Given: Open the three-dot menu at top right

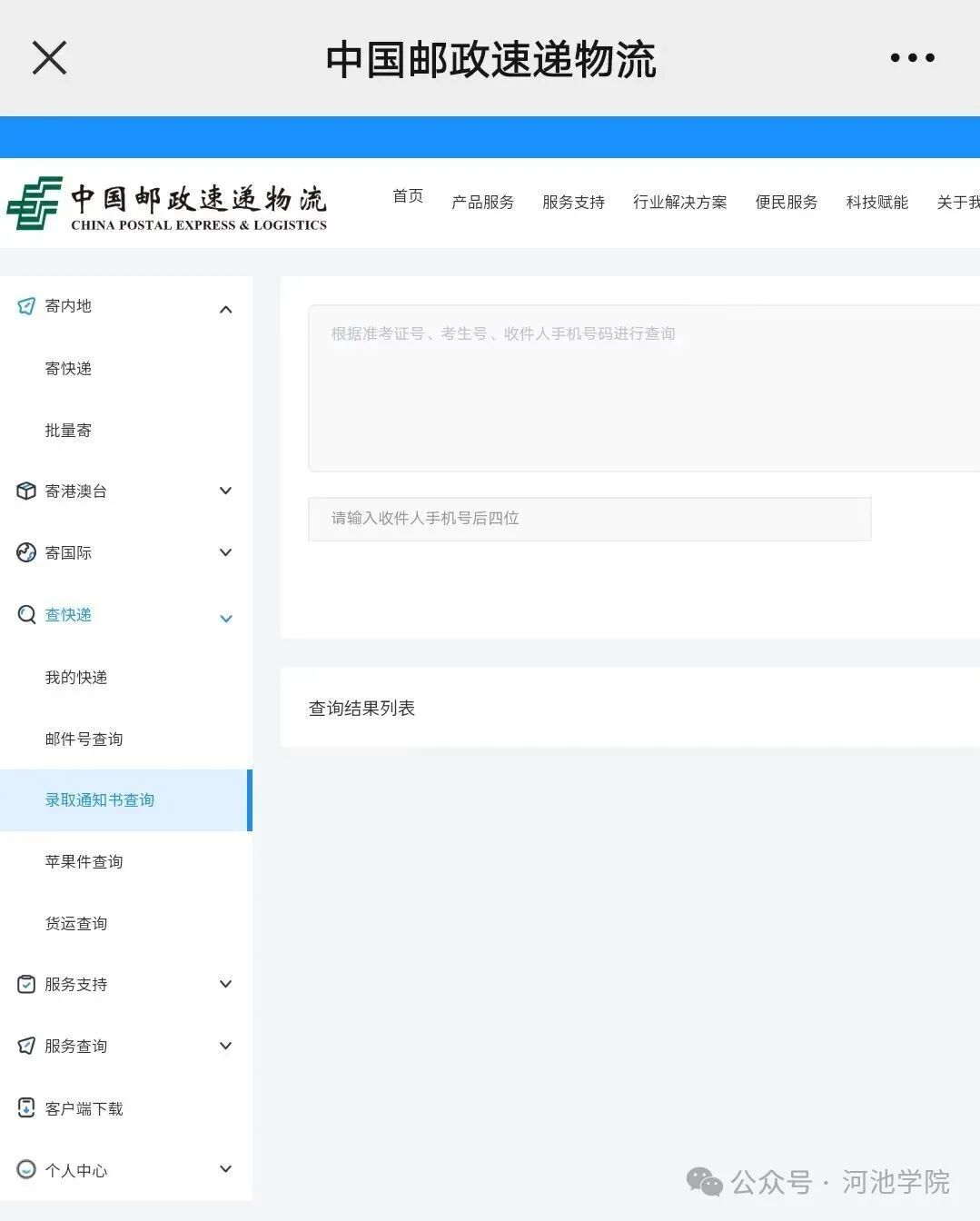Looking at the screenshot, I should tap(912, 57).
